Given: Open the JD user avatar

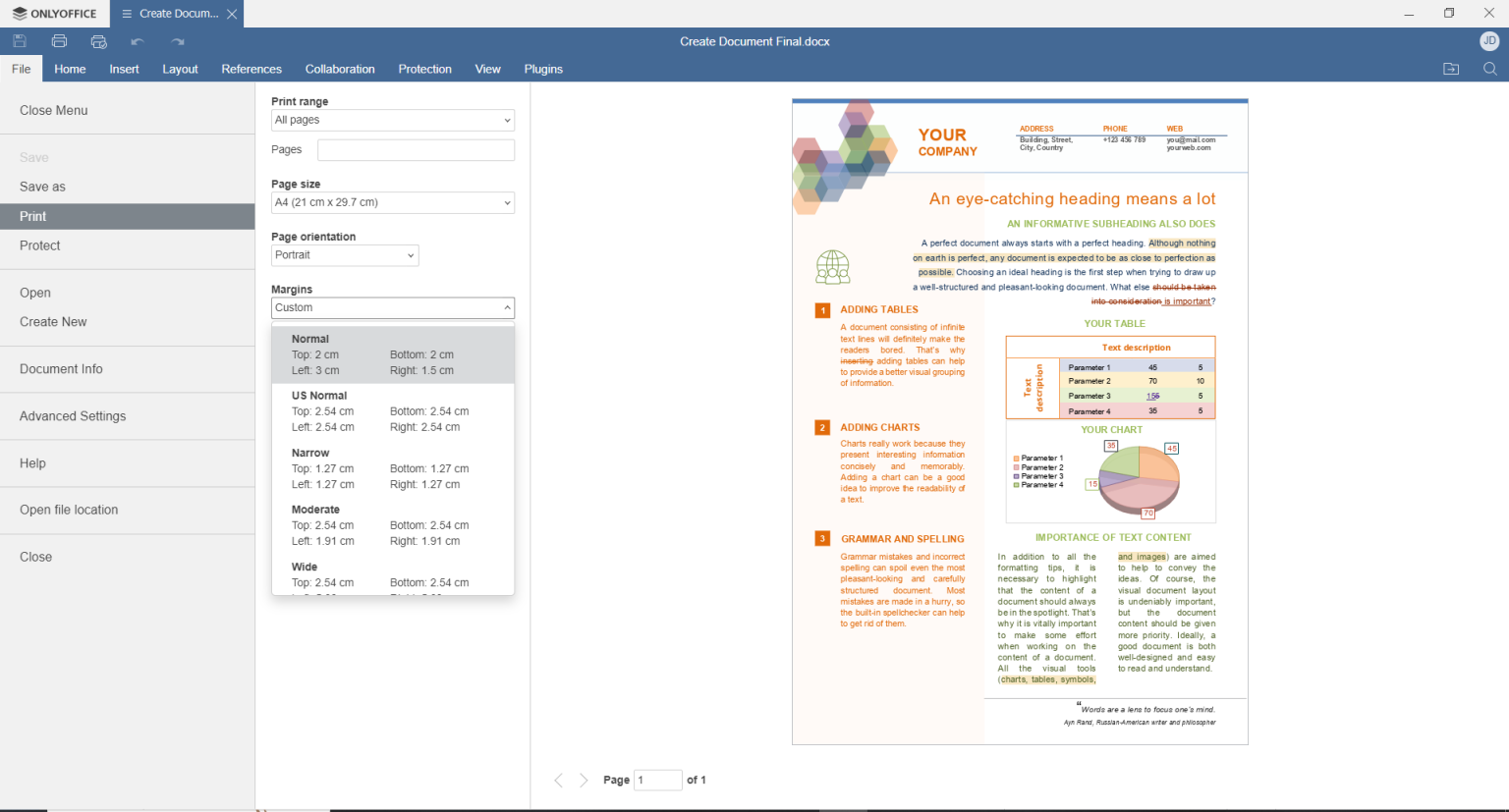Looking at the screenshot, I should click(1489, 41).
